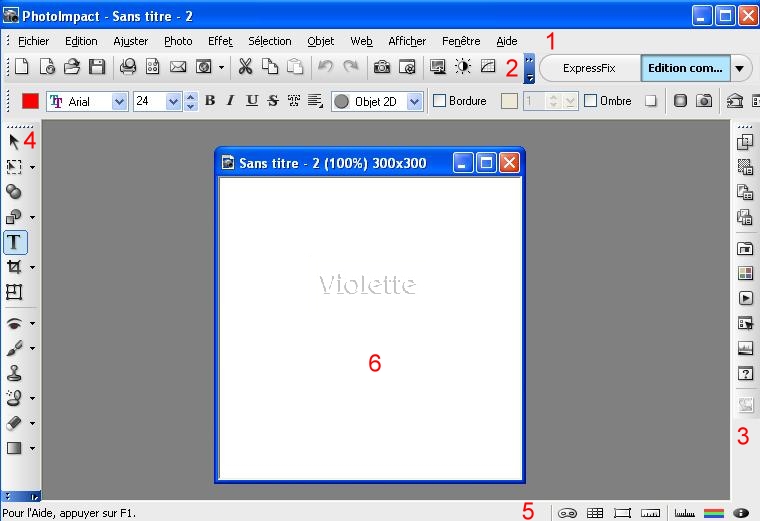Click the red text color swatch
Screen dimensions: 760x521
point(30,101)
